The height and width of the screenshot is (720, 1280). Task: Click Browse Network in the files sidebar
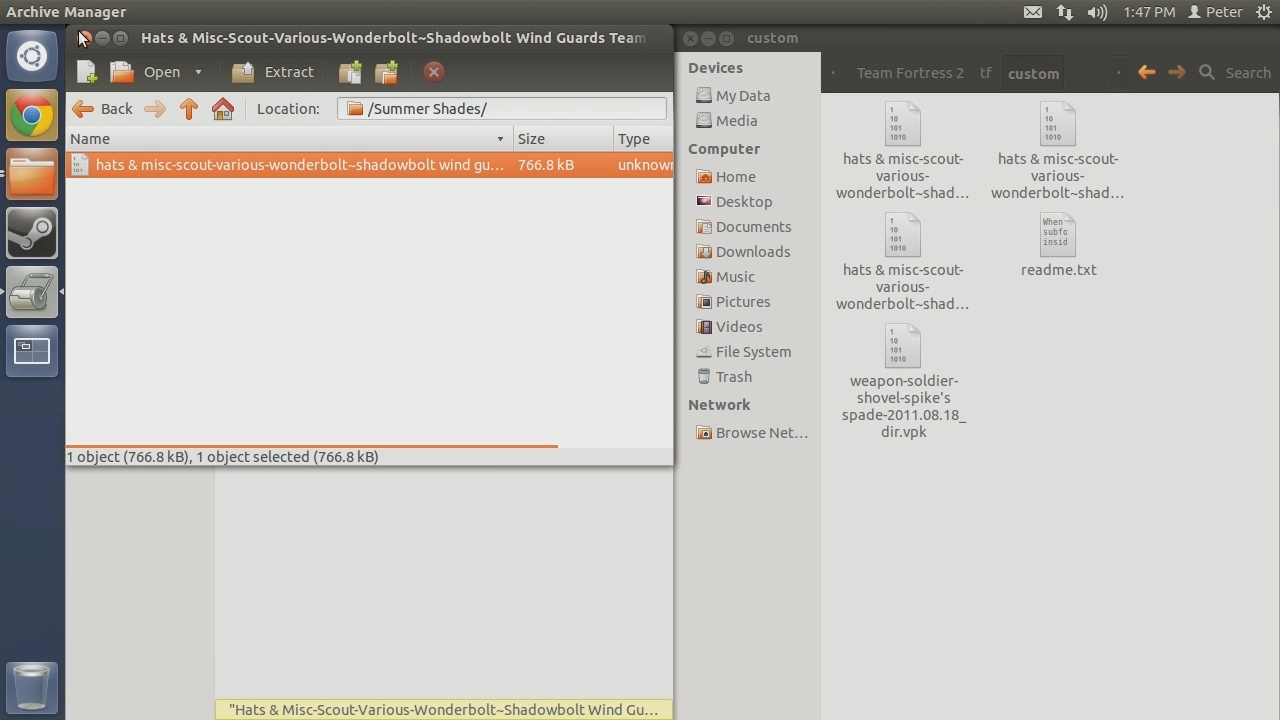(752, 433)
